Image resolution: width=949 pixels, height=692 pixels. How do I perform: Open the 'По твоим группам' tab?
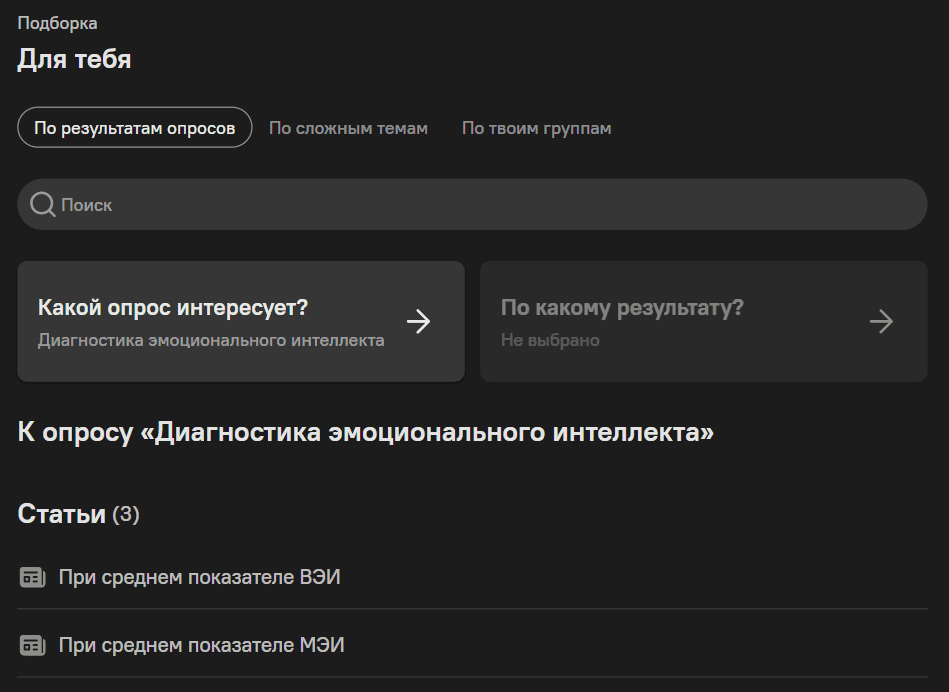(x=536, y=128)
